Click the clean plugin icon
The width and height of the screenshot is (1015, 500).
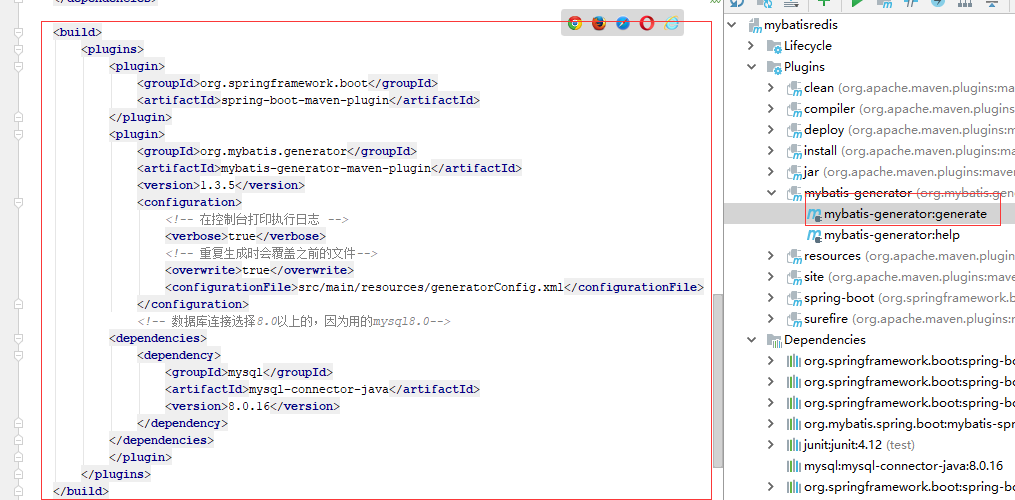[x=794, y=89]
